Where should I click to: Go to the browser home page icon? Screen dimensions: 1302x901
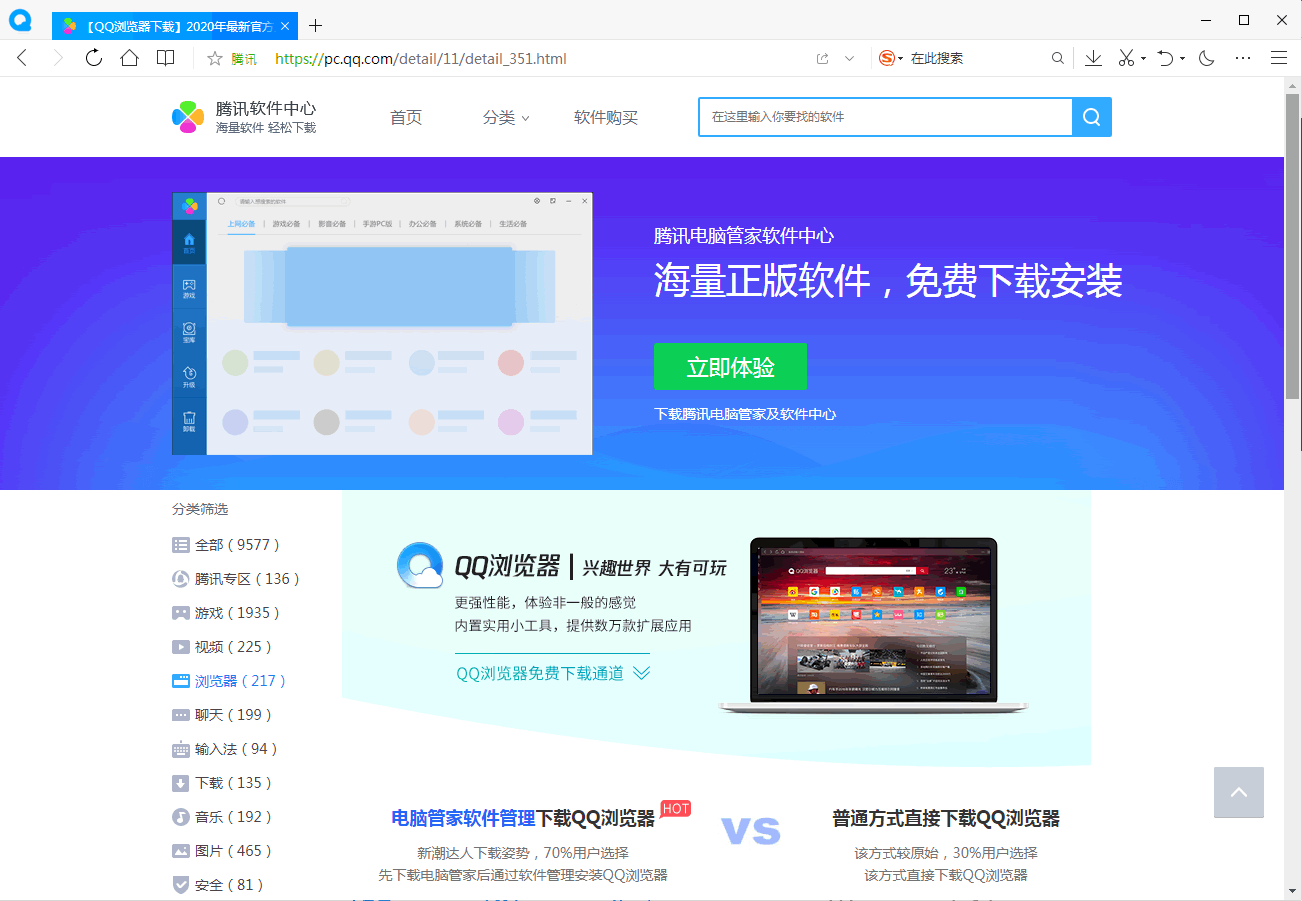coord(129,58)
